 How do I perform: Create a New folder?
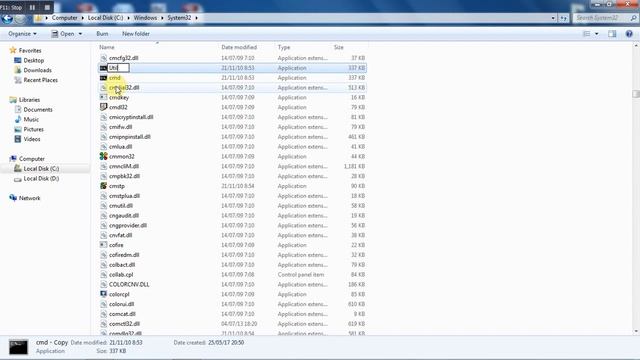click(136, 34)
